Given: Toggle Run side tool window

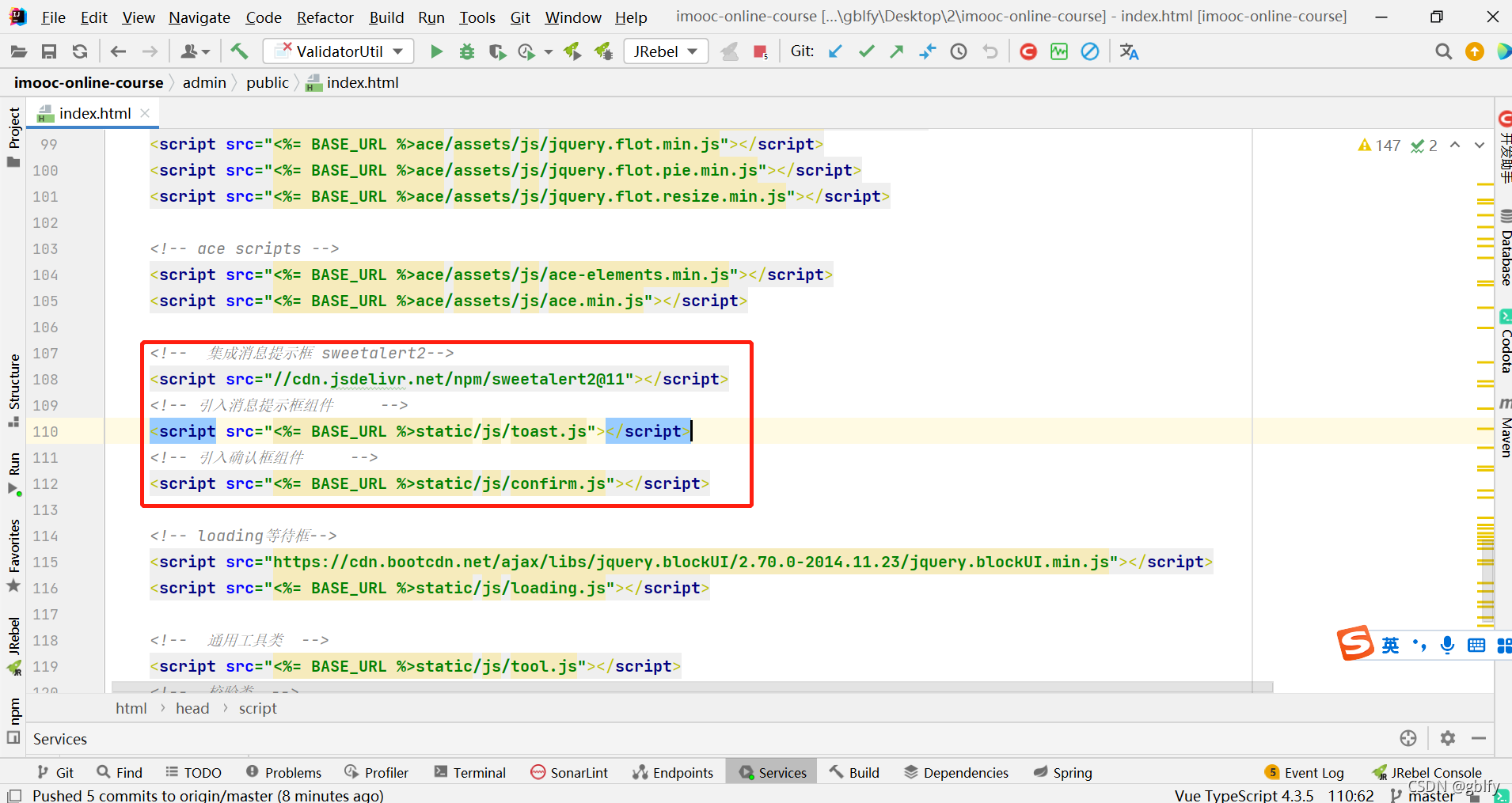Looking at the screenshot, I should [13, 473].
